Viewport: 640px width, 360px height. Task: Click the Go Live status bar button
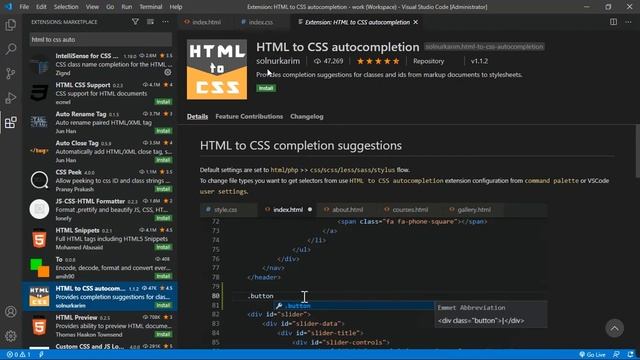(592, 355)
